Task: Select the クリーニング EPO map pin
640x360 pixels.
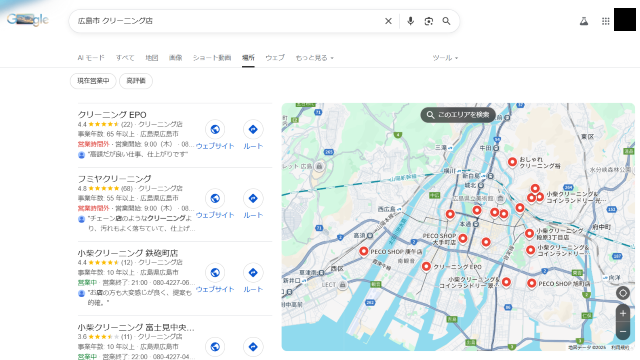Action: (x=426, y=266)
